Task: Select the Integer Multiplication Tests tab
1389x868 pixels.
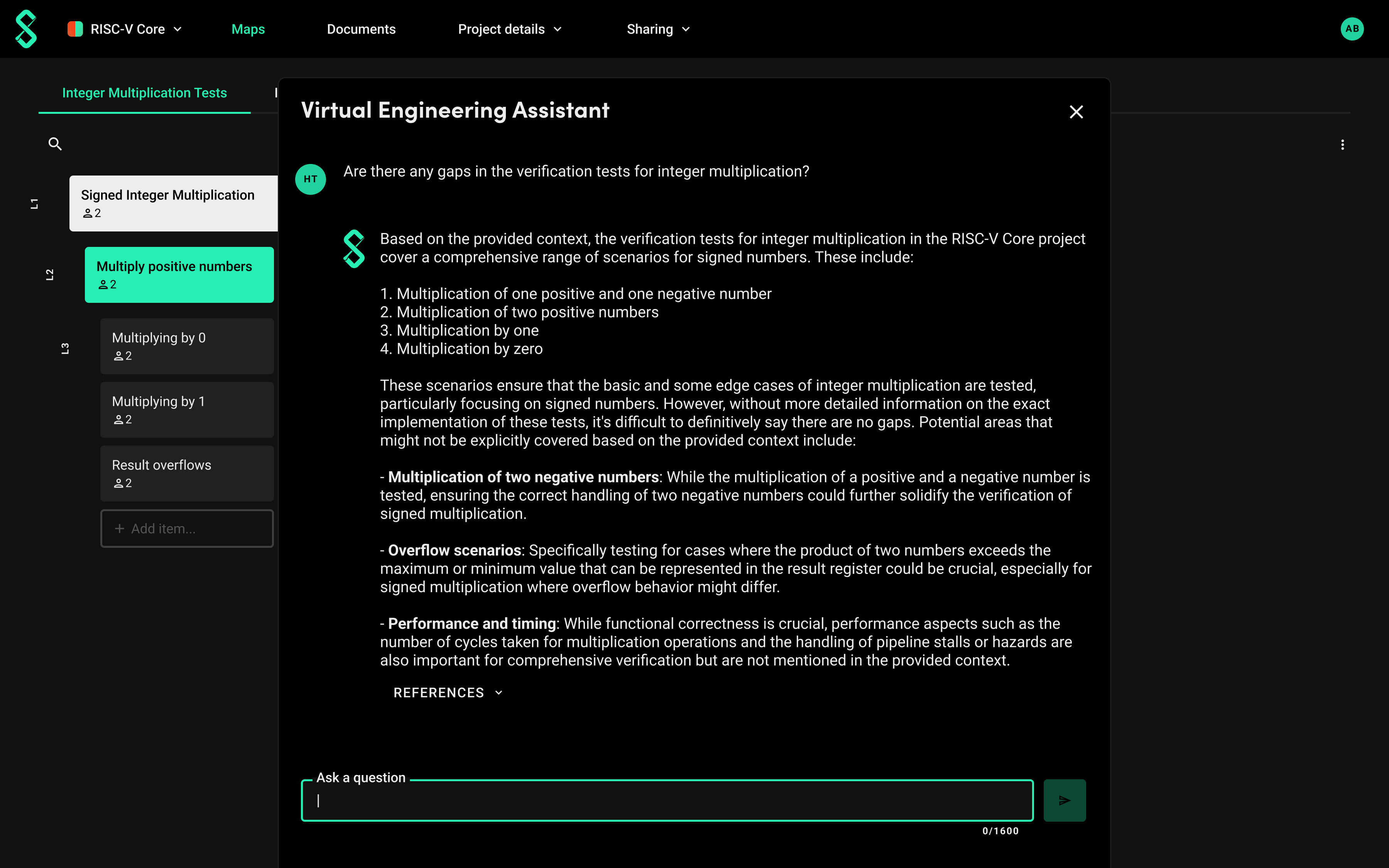Action: pos(144,93)
